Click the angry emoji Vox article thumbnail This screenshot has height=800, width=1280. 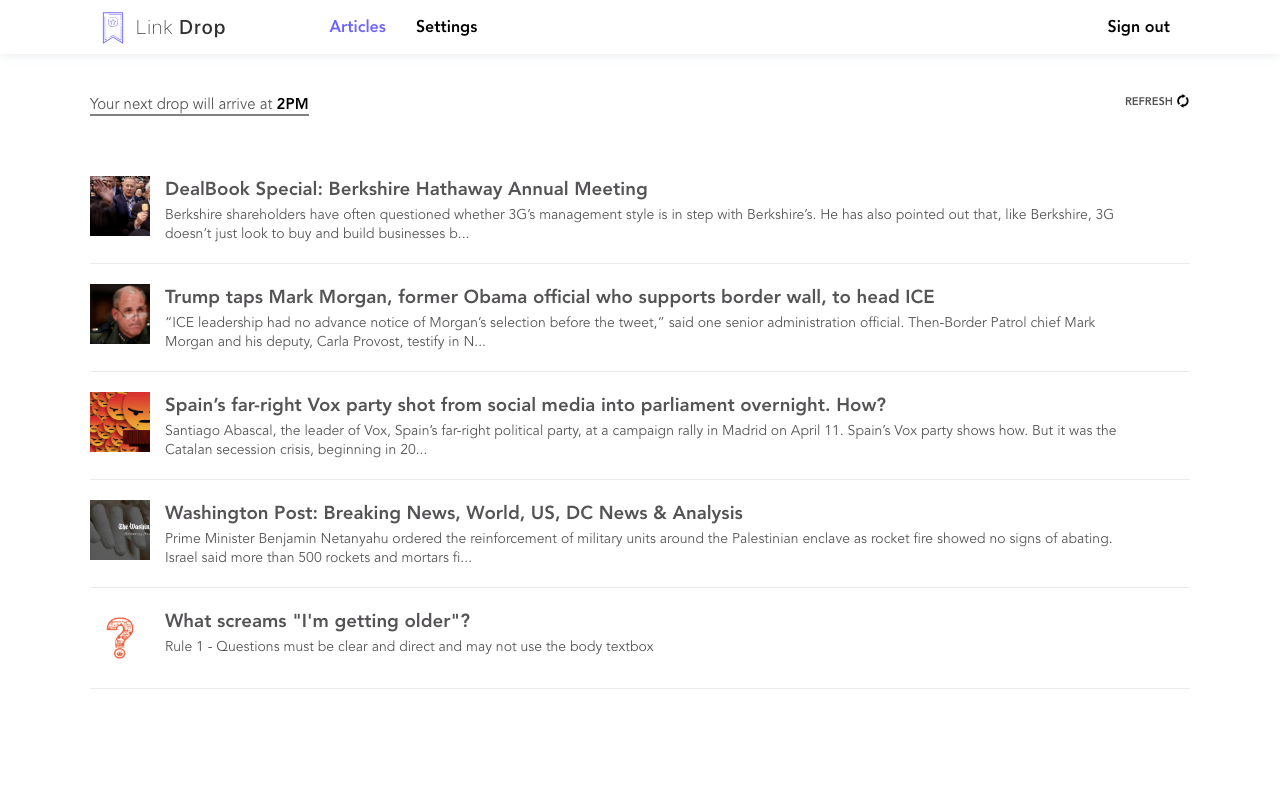click(x=120, y=422)
